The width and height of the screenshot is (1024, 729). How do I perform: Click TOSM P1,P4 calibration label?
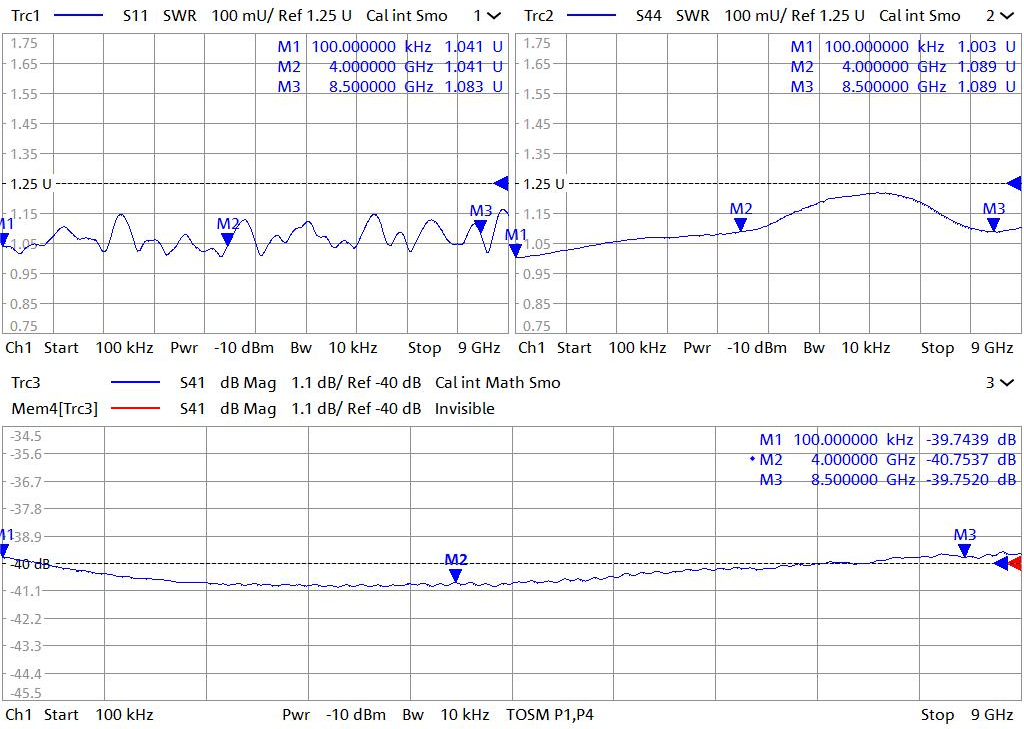550,715
